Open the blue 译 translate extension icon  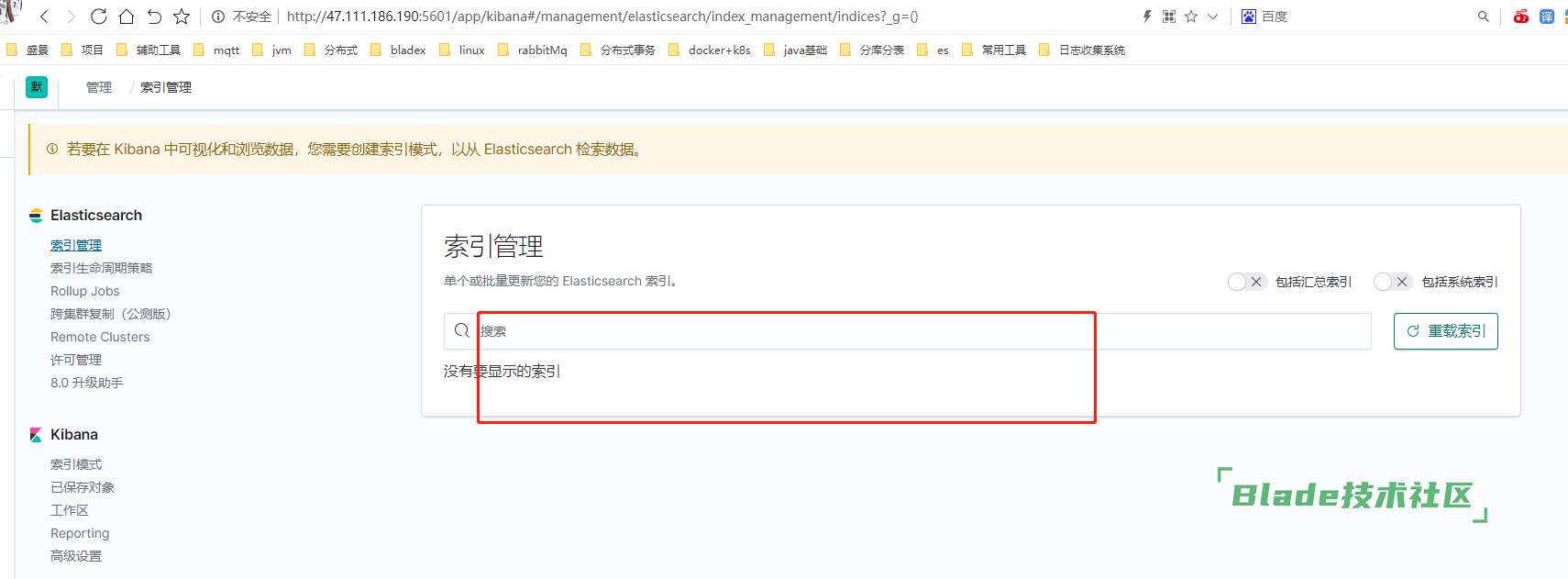[x=1547, y=17]
